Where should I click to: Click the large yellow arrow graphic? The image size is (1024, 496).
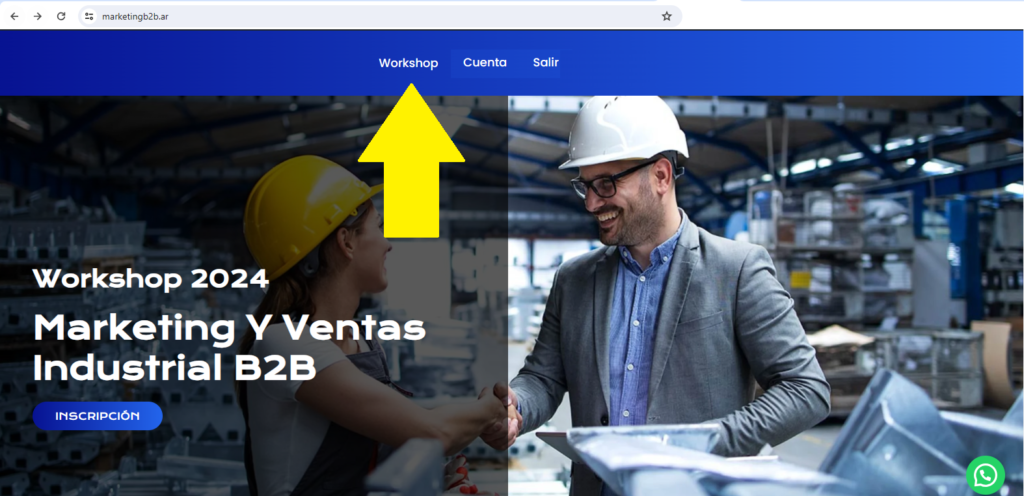[x=411, y=161]
